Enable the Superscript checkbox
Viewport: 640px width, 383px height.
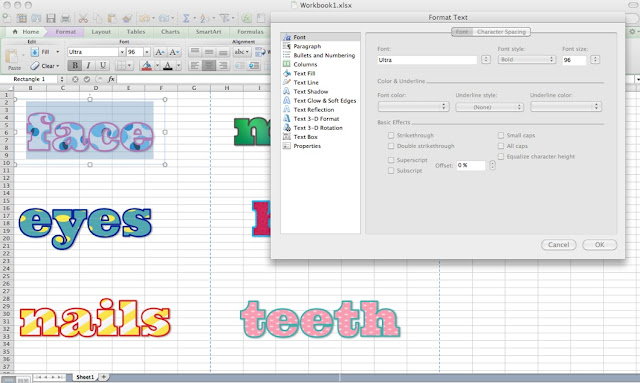click(x=391, y=160)
